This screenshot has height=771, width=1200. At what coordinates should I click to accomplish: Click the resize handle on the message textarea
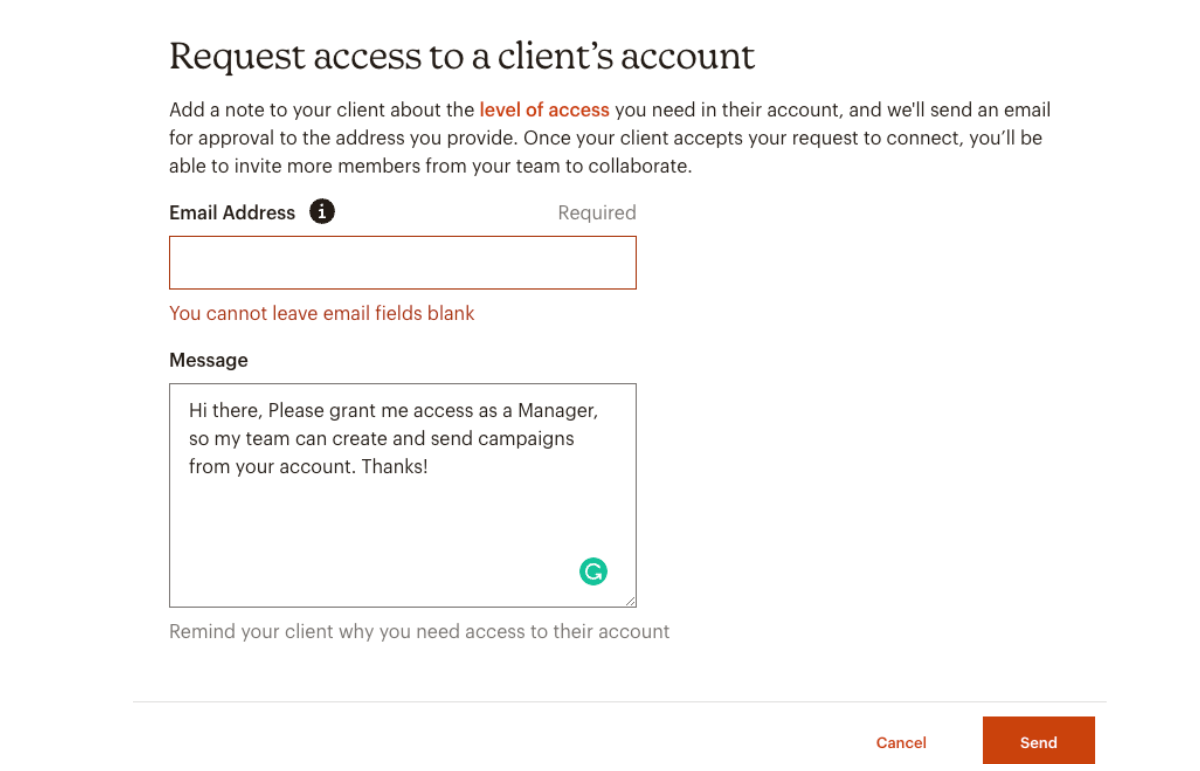[632, 601]
